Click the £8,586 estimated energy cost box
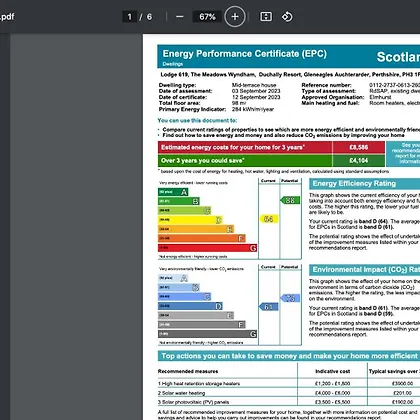Image resolution: width=420 pixels, height=420 pixels. (359, 147)
